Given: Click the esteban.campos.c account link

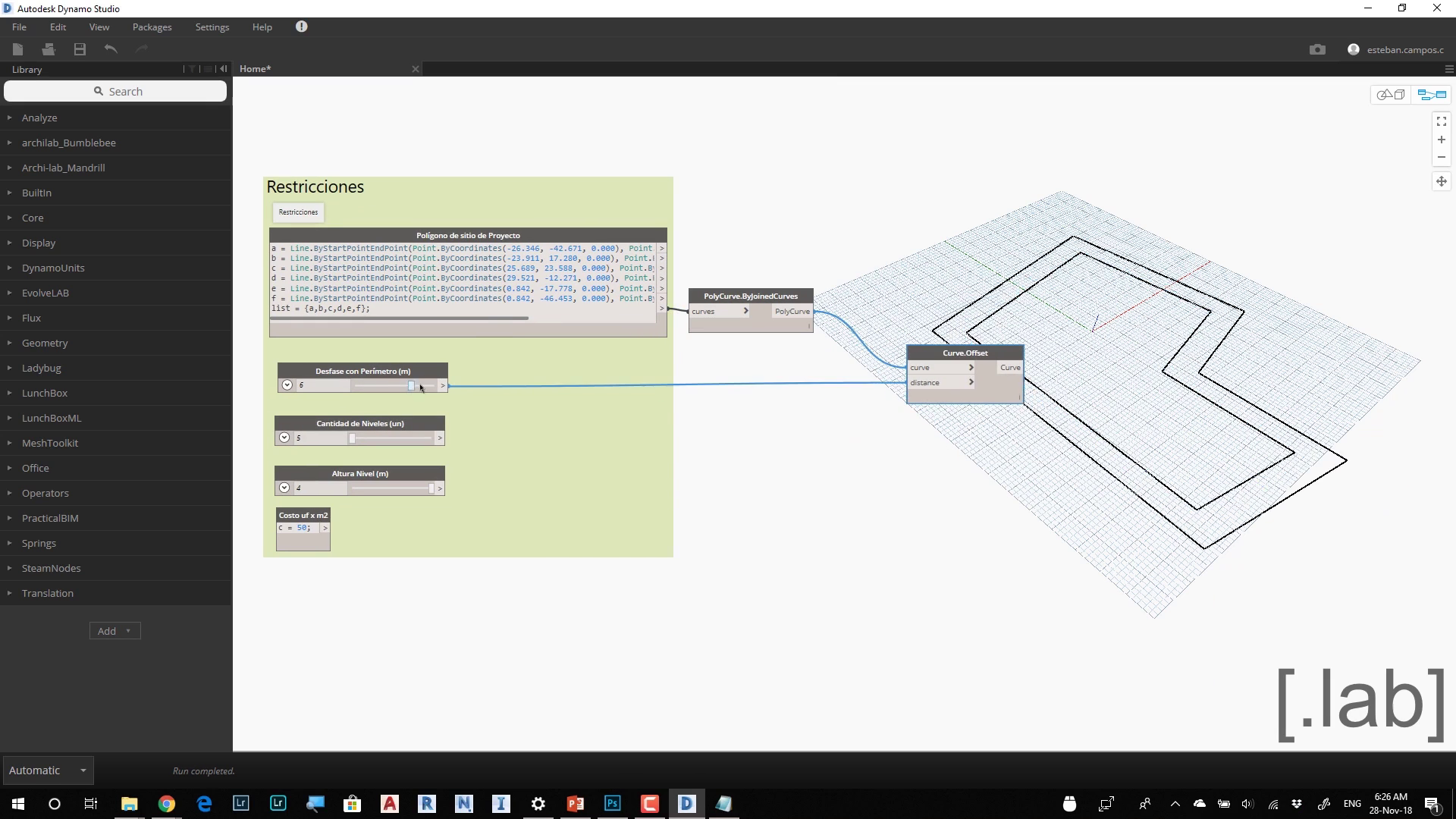Looking at the screenshot, I should pos(1404,50).
